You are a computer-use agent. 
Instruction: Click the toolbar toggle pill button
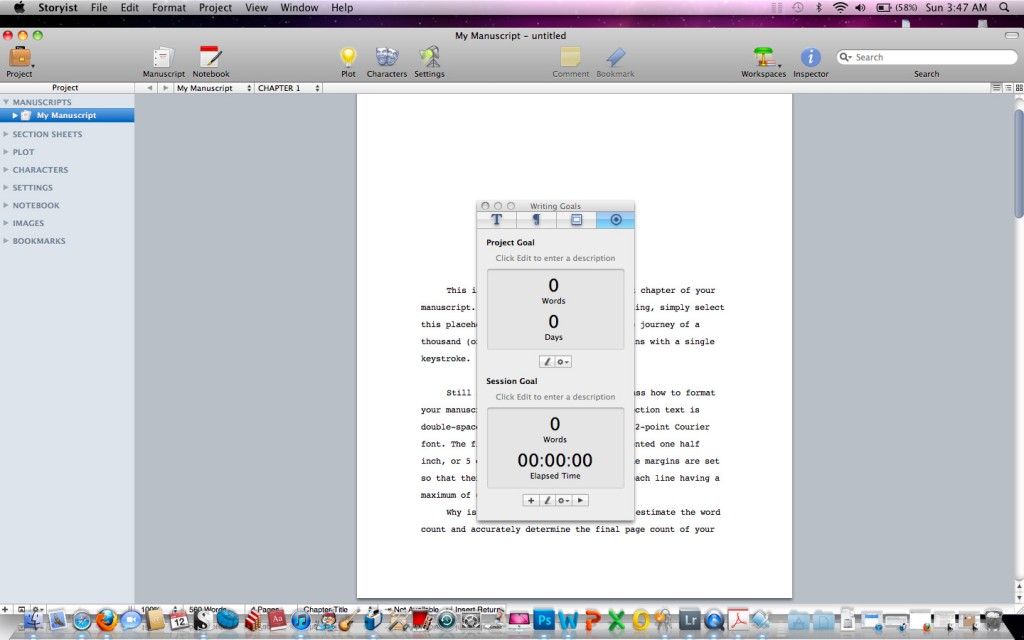[1011, 35]
